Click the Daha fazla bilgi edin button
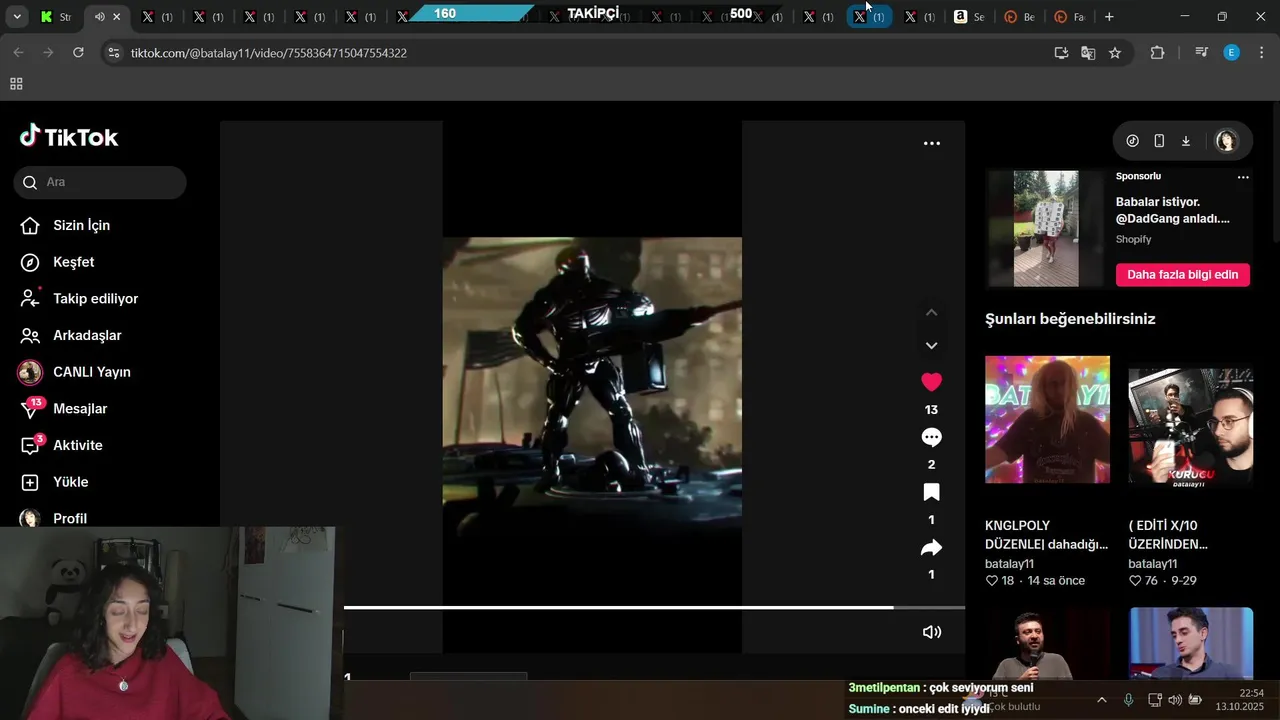 click(1182, 274)
